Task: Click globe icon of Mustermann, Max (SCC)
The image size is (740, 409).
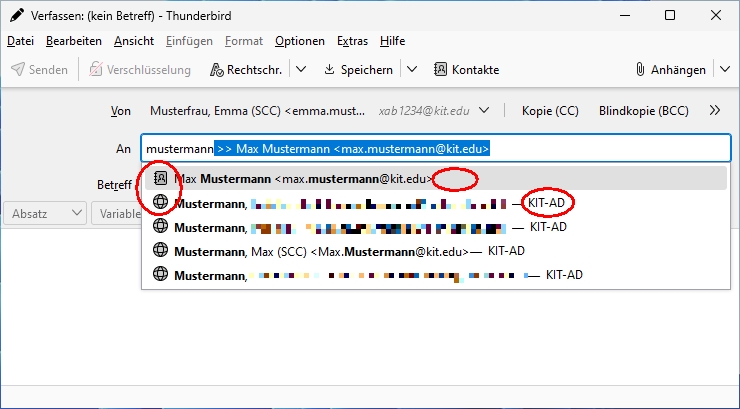Action: click(160, 251)
